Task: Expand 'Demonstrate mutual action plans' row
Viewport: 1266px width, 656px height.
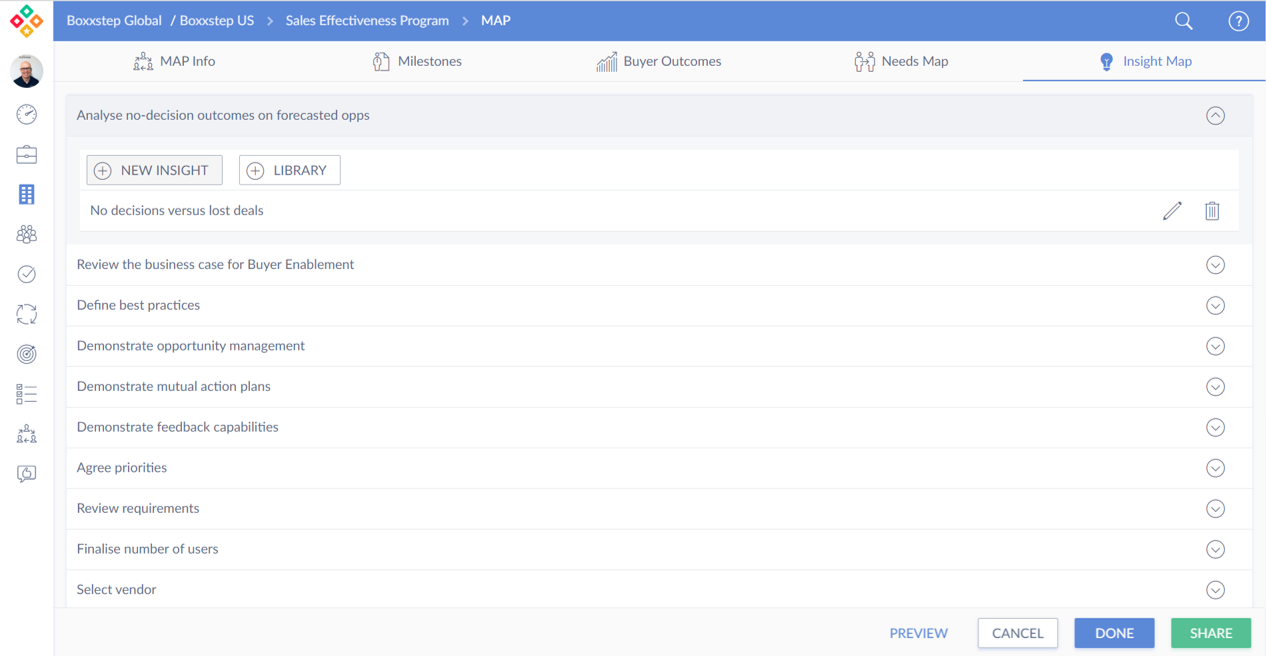Action: pyautogui.click(x=1215, y=387)
